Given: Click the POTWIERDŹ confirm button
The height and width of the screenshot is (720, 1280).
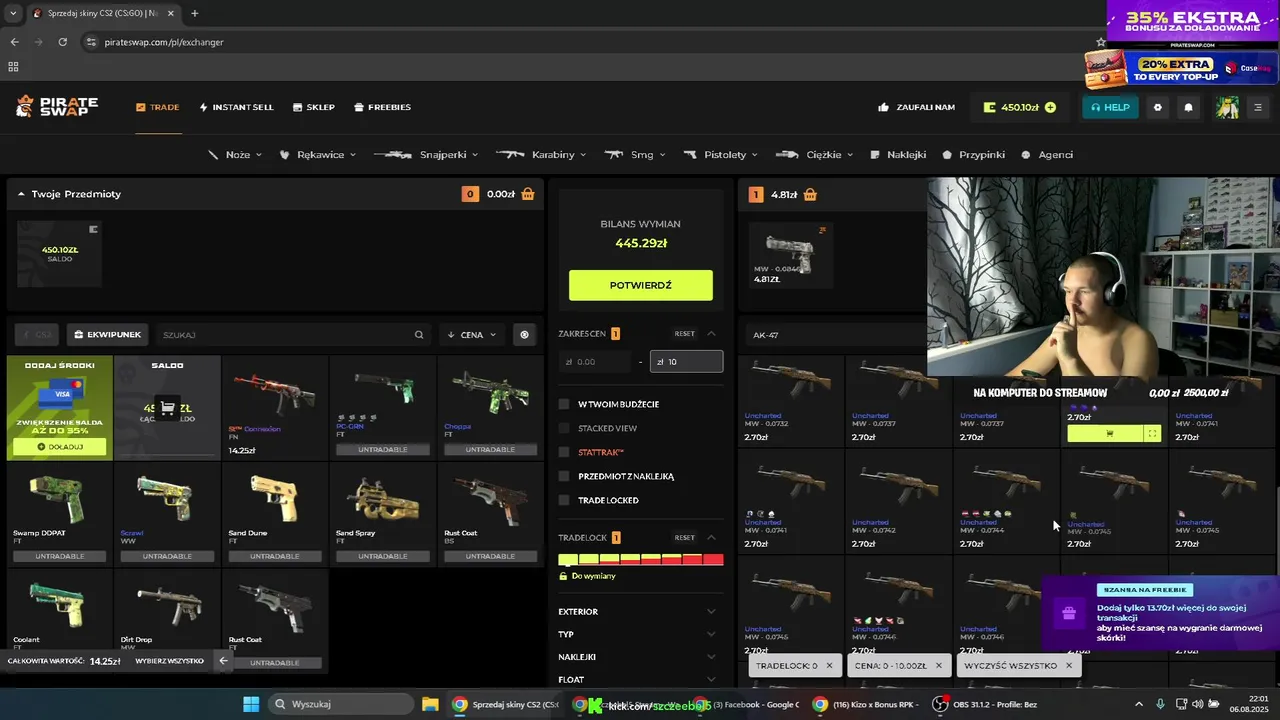Looking at the screenshot, I should 641,285.
